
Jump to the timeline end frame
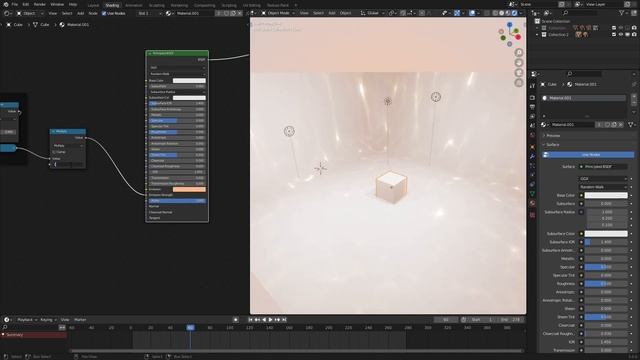pos(284,320)
